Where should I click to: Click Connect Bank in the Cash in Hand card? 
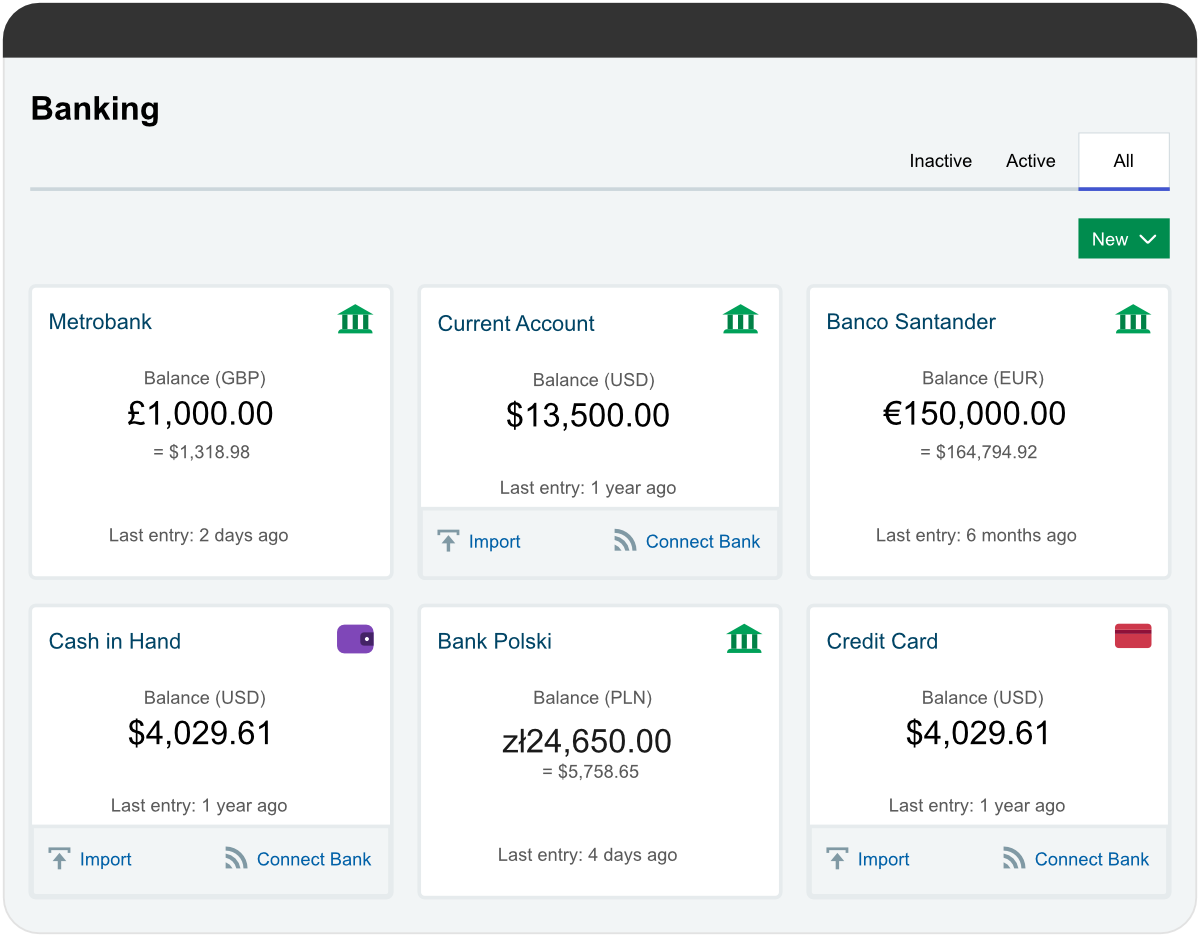(314, 860)
